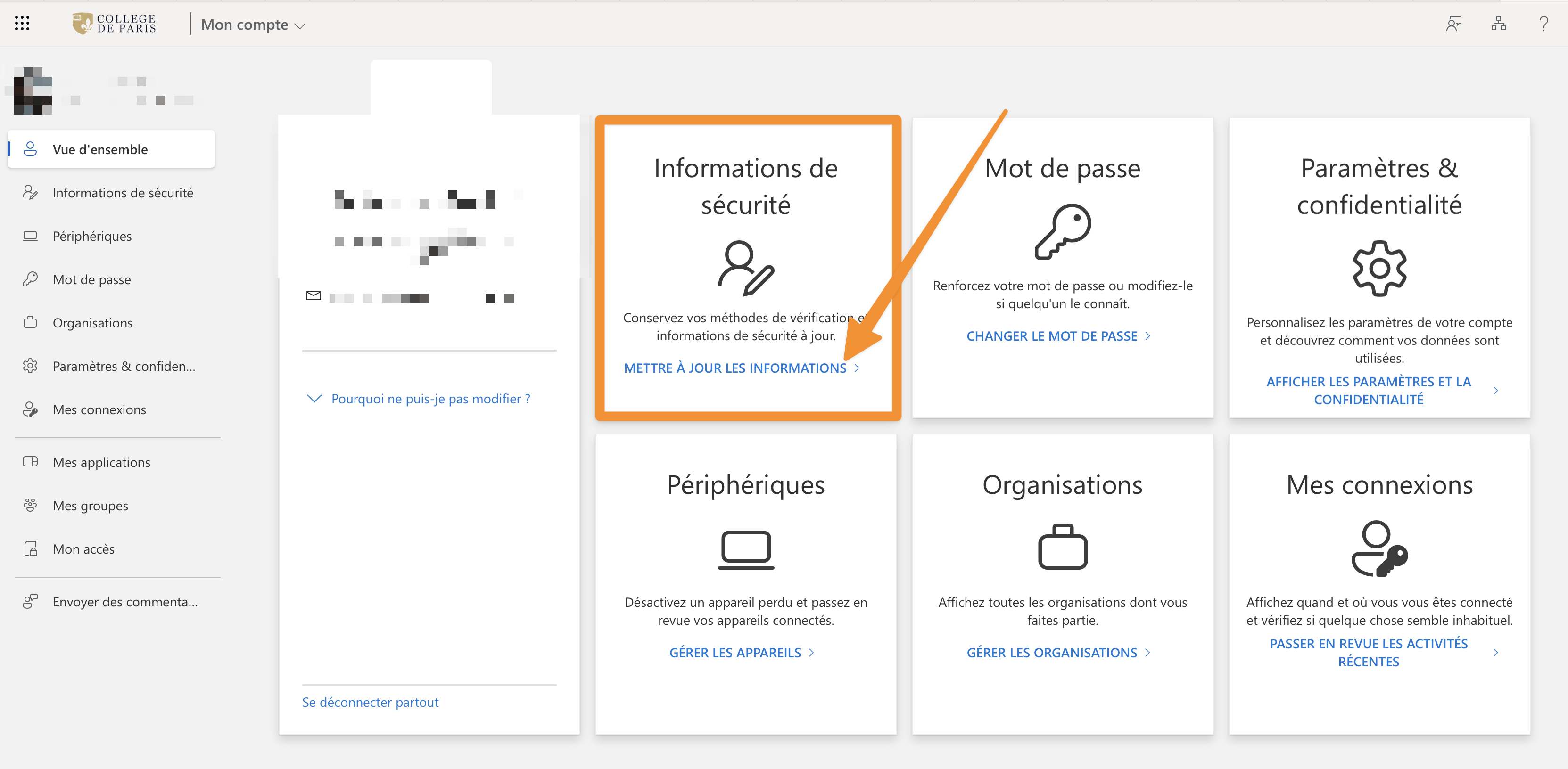Open Mes applications in sidebar
Image resolution: width=1568 pixels, height=769 pixels.
(101, 462)
